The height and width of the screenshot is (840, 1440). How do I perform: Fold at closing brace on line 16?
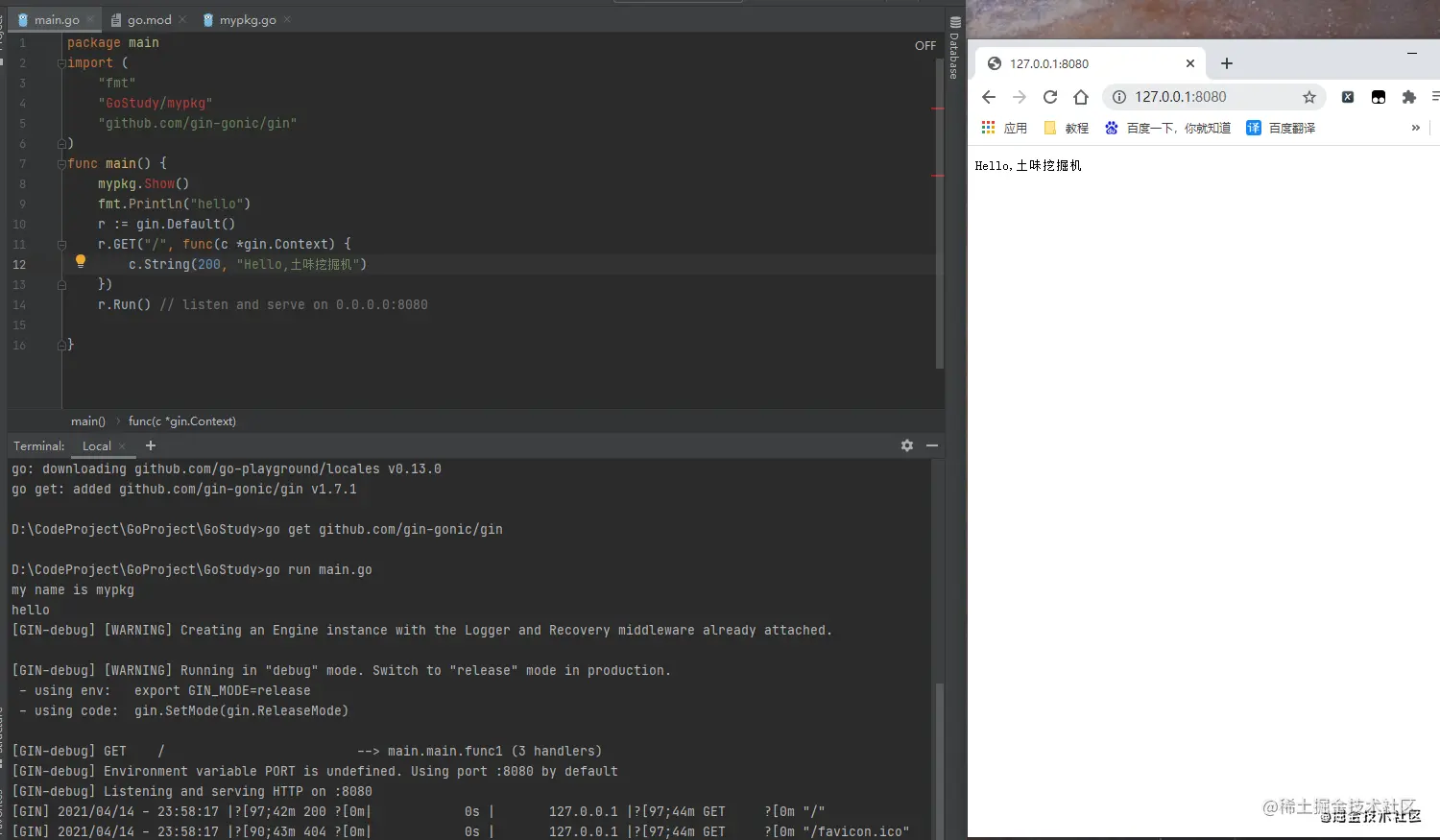[x=61, y=346]
